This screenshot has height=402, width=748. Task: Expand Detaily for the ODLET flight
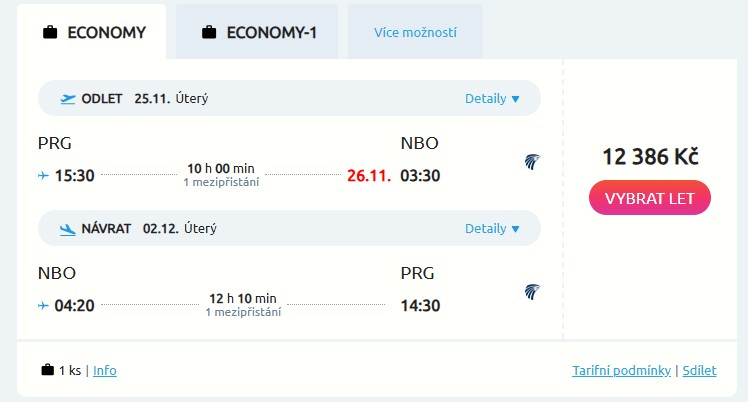tap(492, 98)
